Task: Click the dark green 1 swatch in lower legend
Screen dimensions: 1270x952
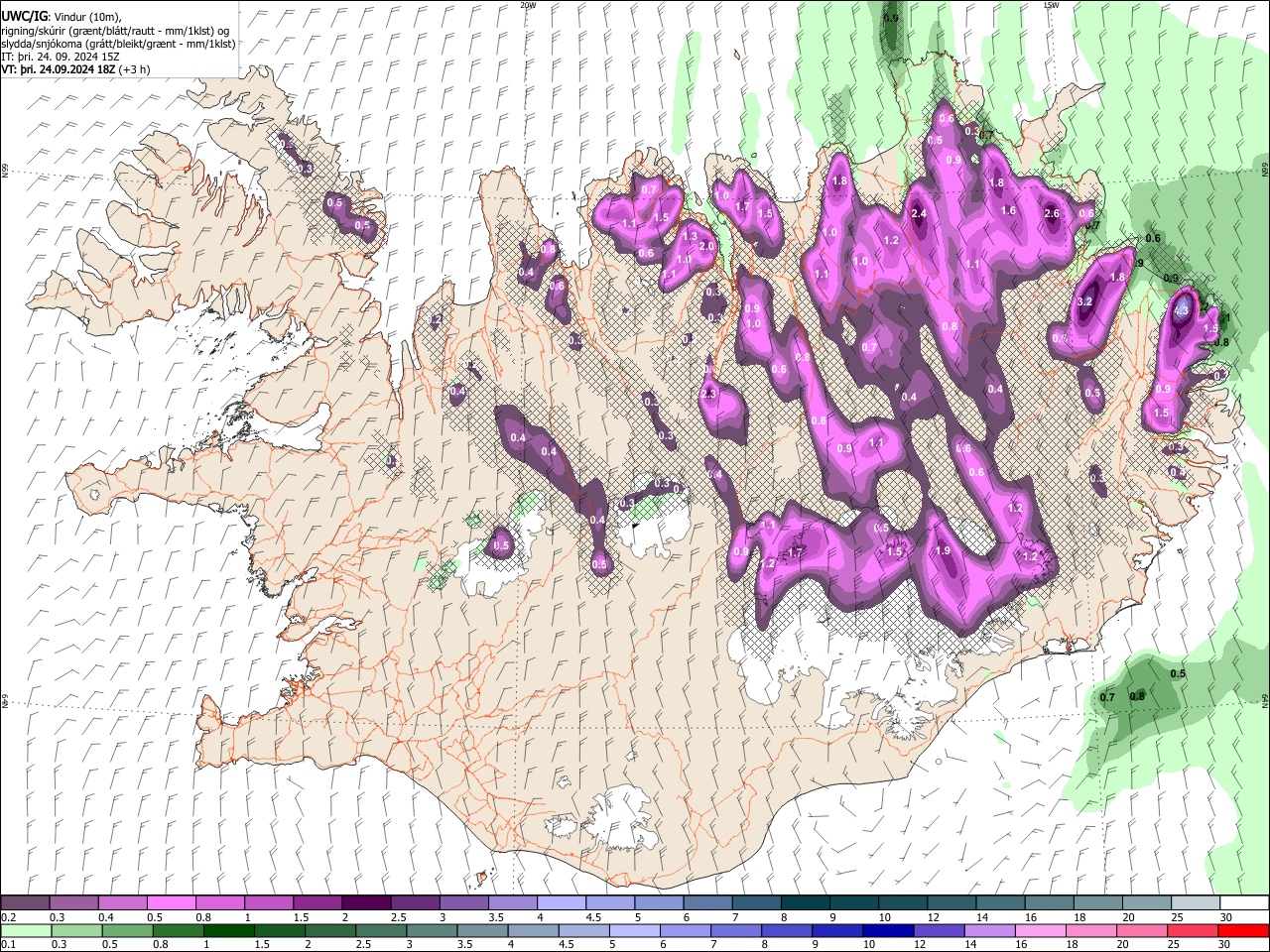Action: [228, 930]
